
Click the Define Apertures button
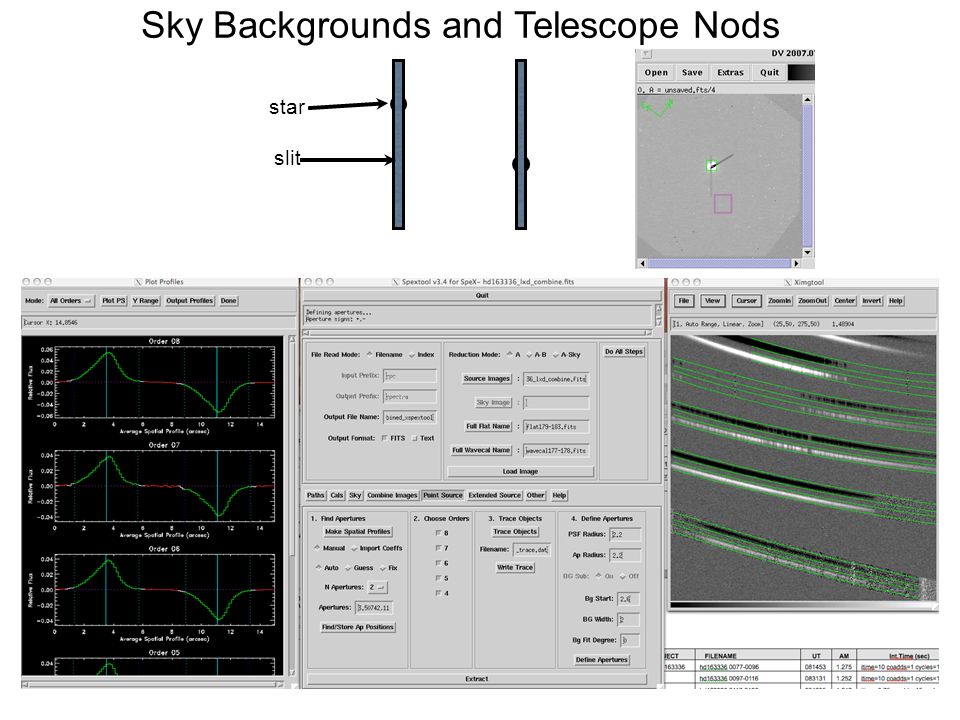click(601, 660)
